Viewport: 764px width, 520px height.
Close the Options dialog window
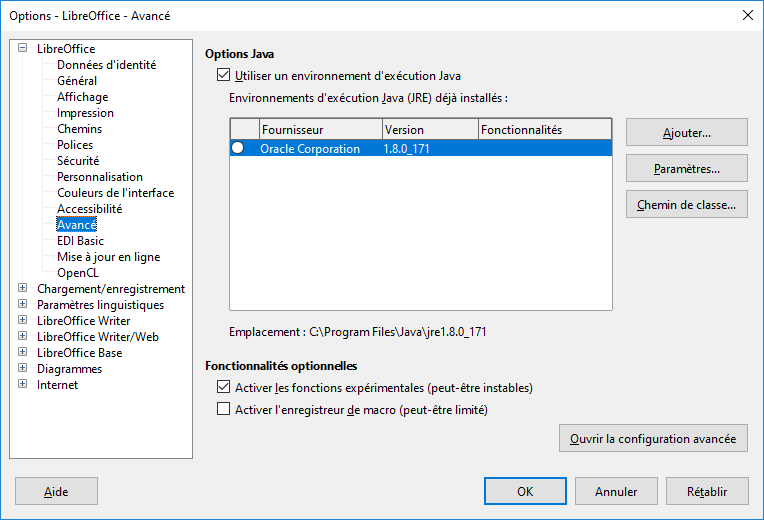(746, 15)
